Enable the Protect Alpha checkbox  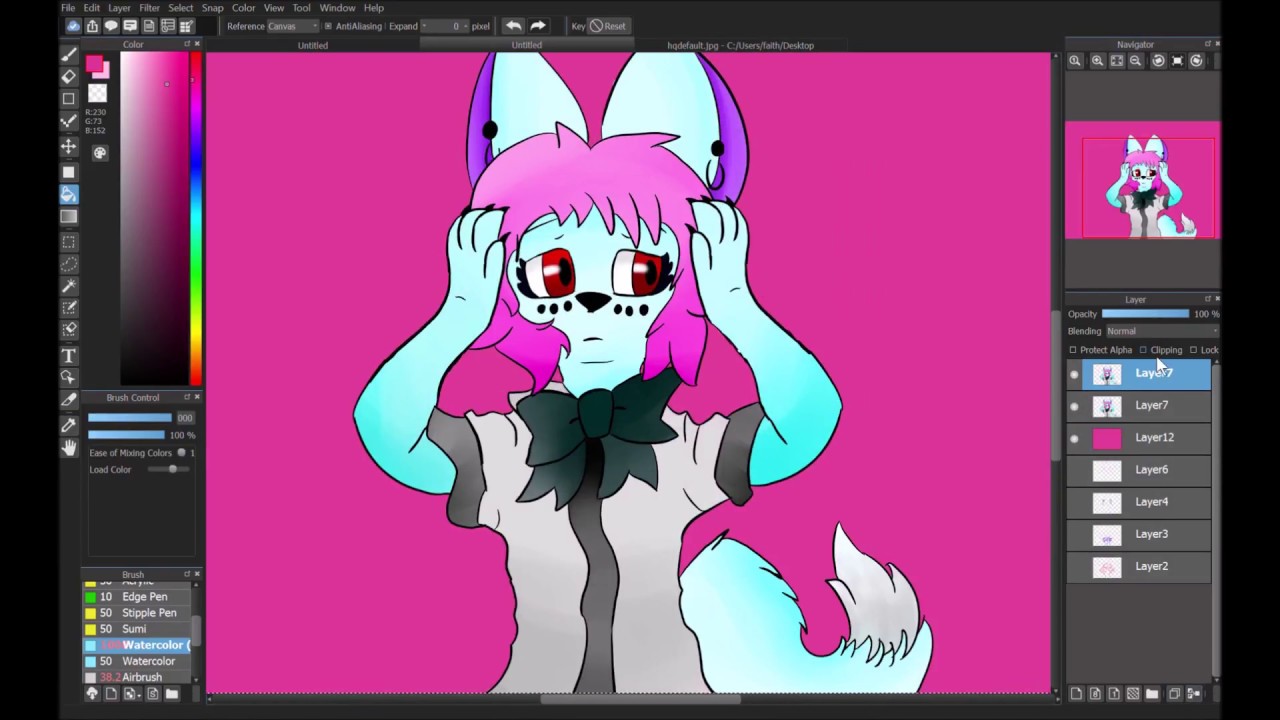1073,350
